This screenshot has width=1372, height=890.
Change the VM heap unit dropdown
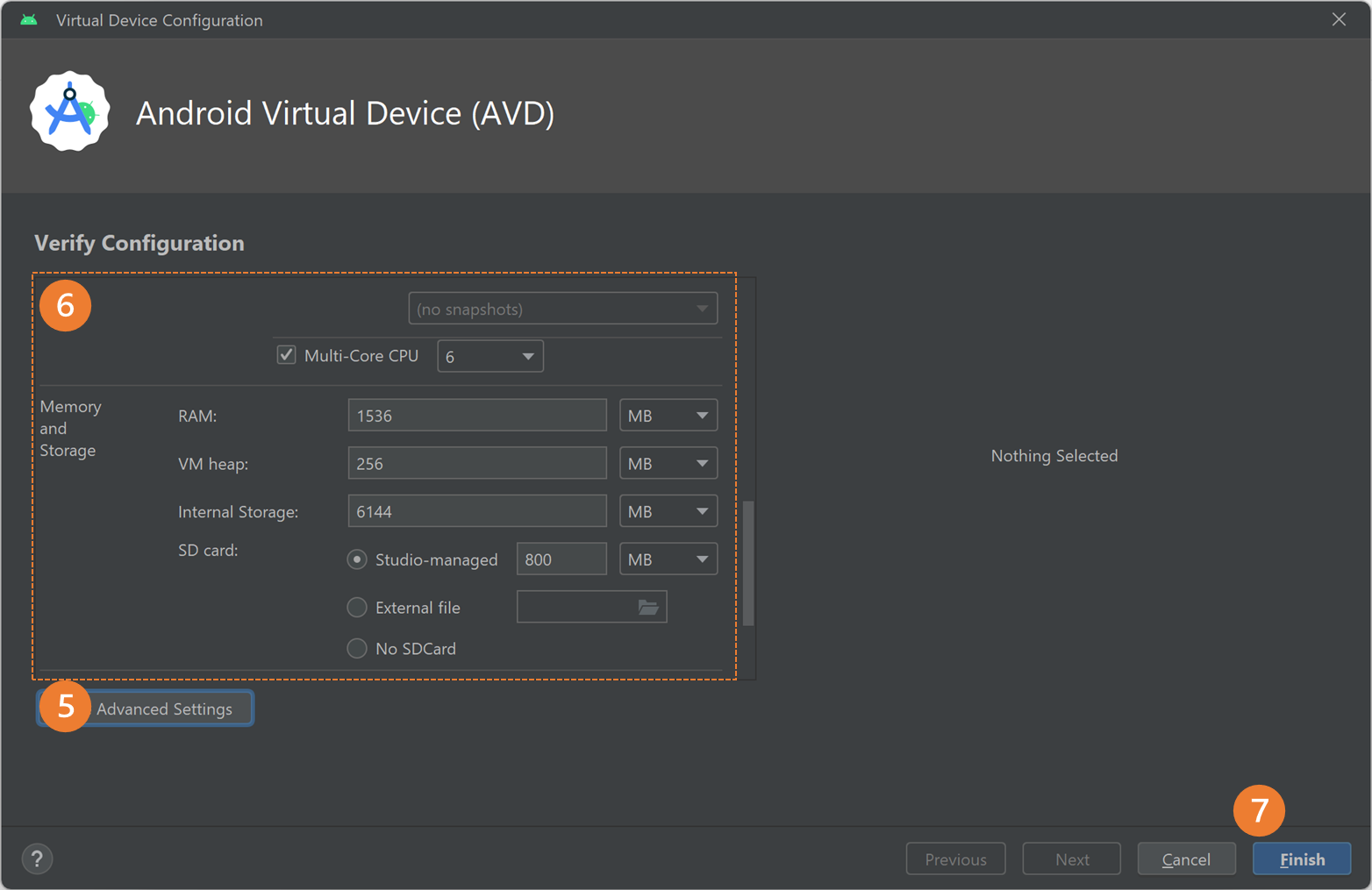point(668,463)
